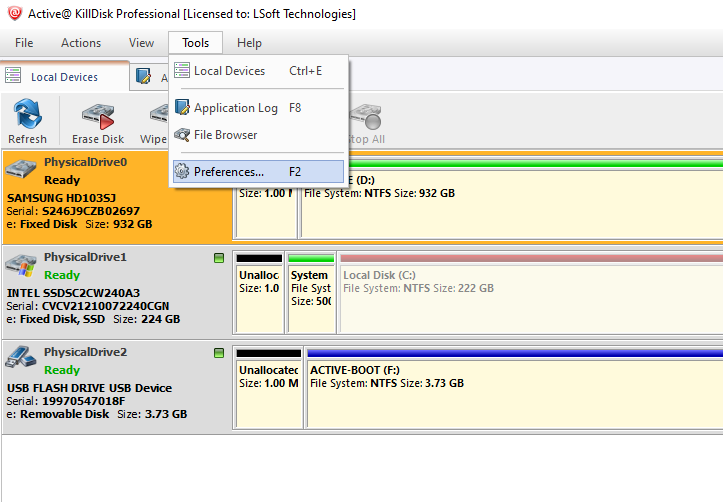Click the Erase Disk toolbar icon
Screen dimensions: 723x502
coord(97,114)
